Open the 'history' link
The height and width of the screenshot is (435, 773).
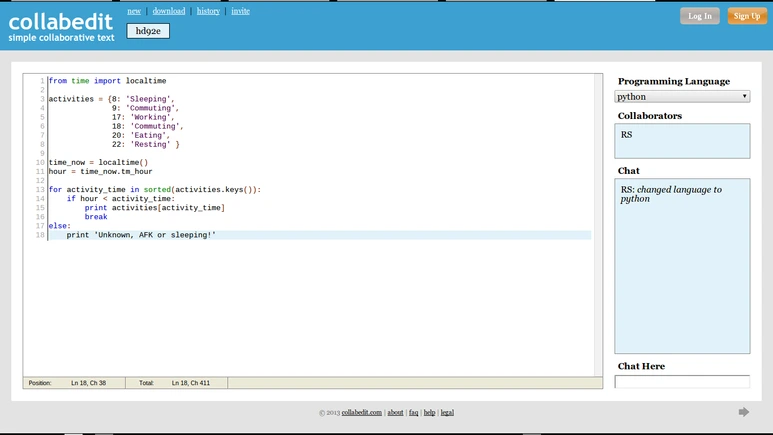208,11
